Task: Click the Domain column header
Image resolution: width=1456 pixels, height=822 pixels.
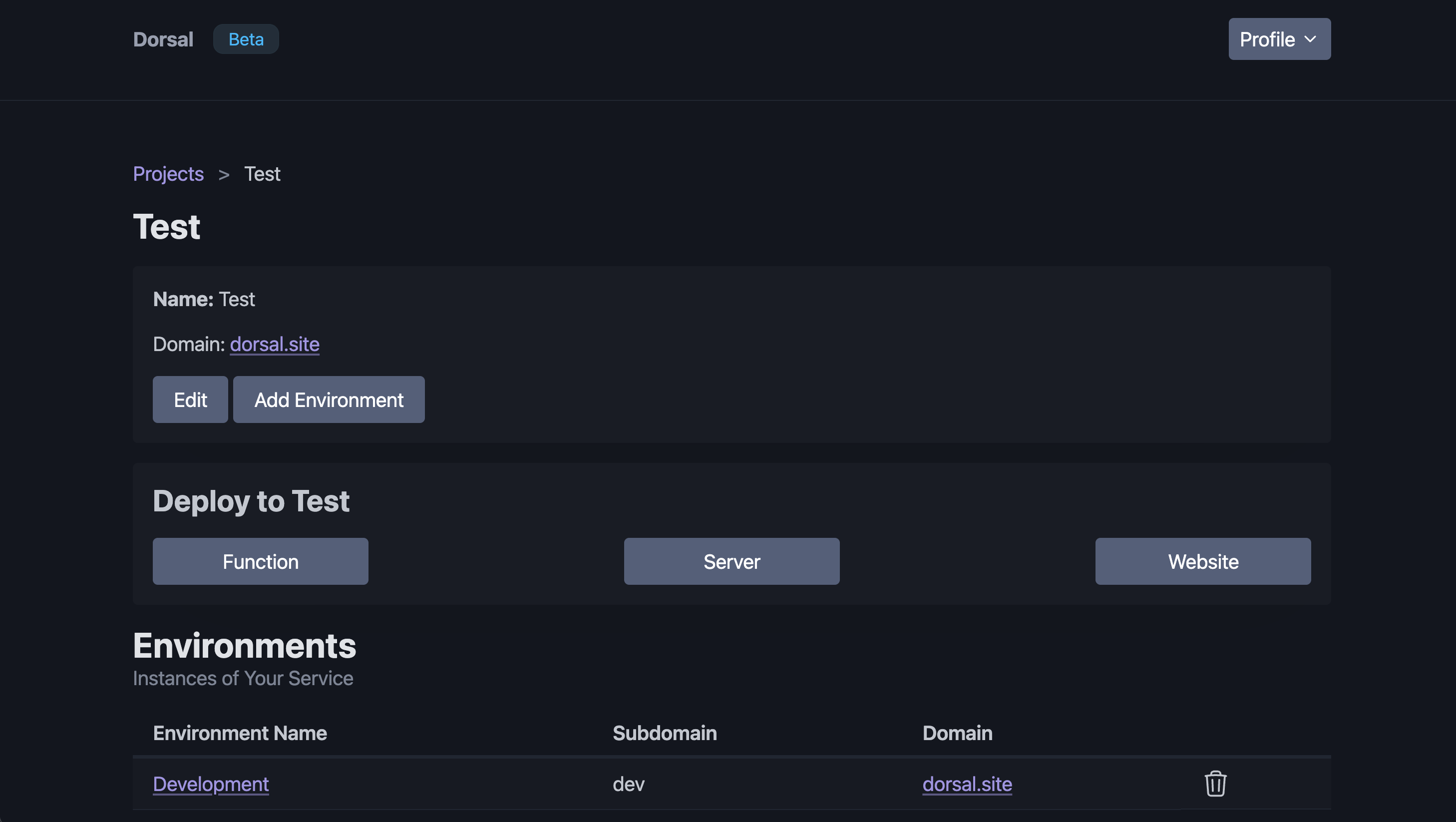Action: pos(958,733)
